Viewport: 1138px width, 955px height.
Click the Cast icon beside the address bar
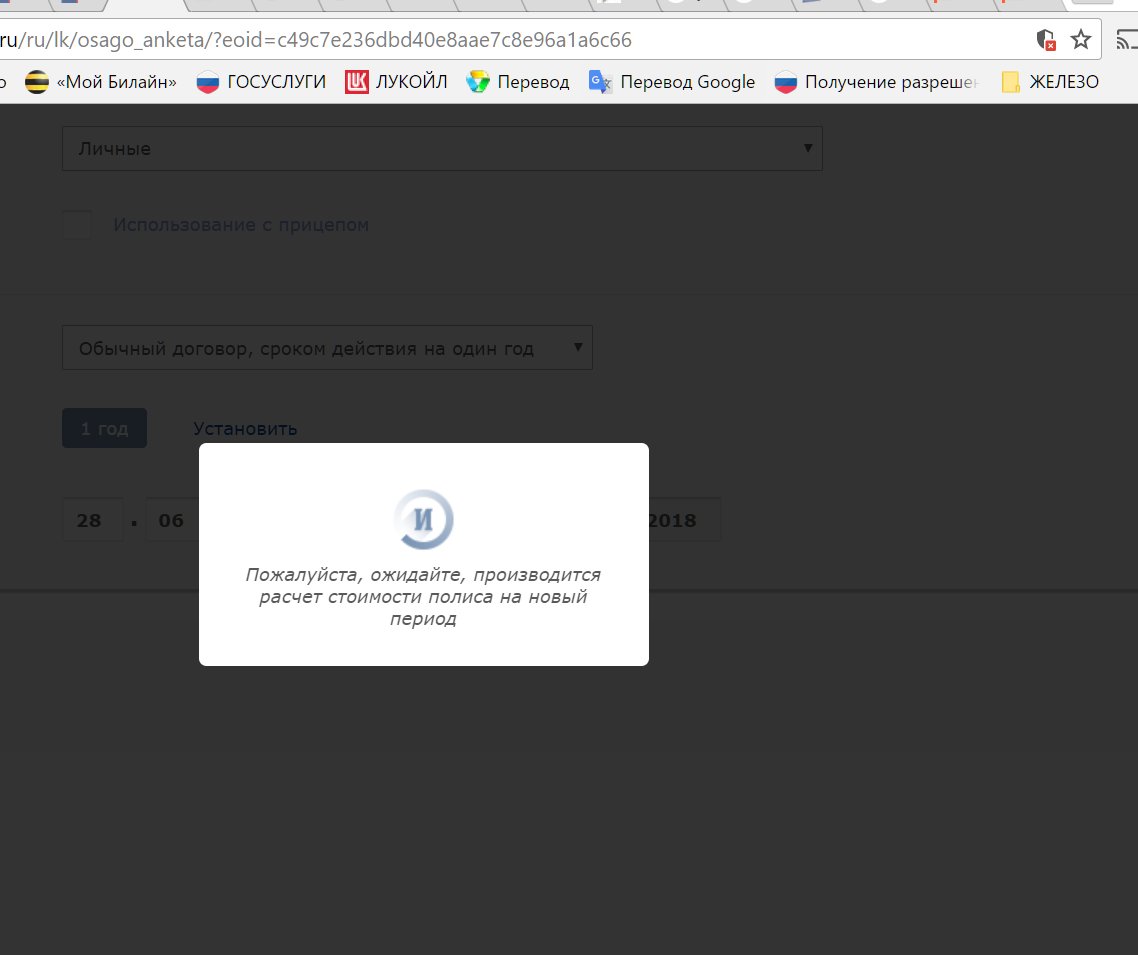click(x=1127, y=40)
